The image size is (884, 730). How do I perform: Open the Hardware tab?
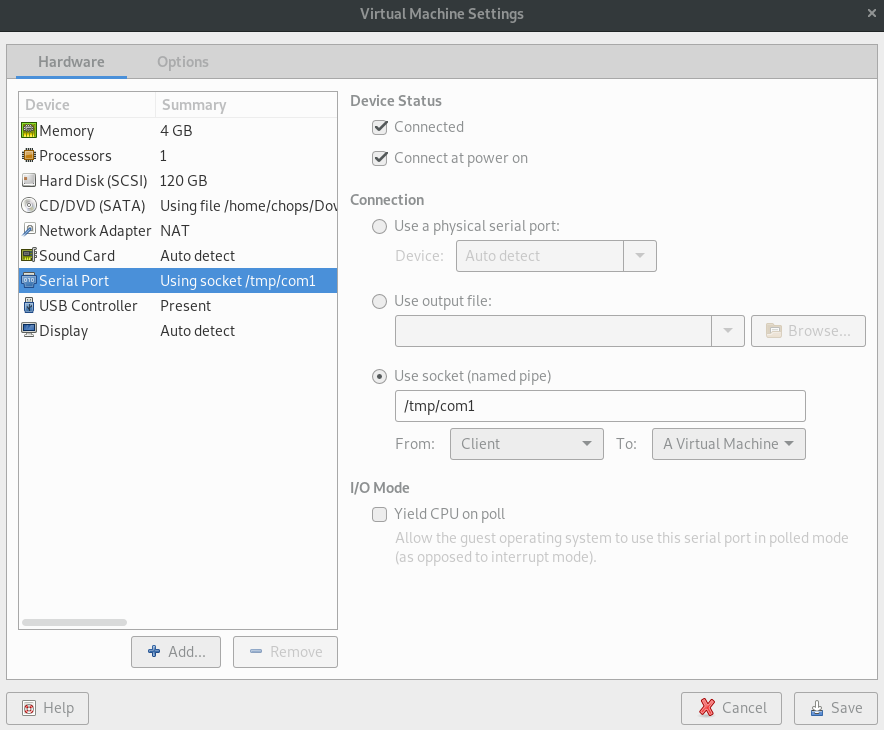pyautogui.click(x=71, y=62)
